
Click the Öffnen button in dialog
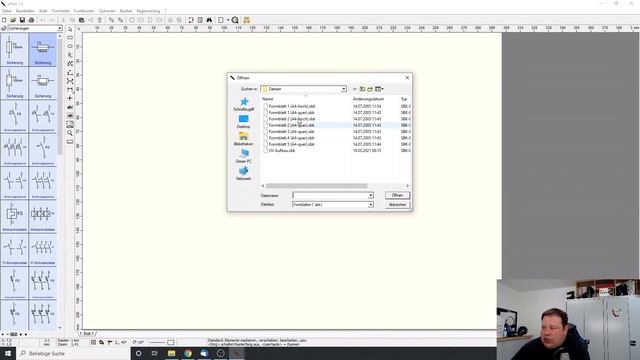[397, 196]
